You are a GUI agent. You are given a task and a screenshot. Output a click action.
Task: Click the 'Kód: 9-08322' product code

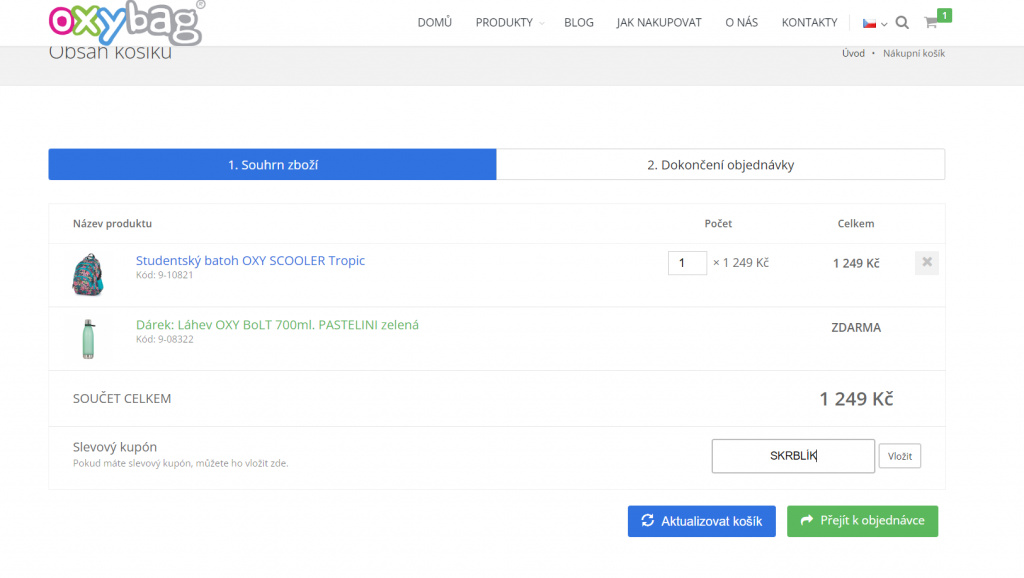click(165, 339)
